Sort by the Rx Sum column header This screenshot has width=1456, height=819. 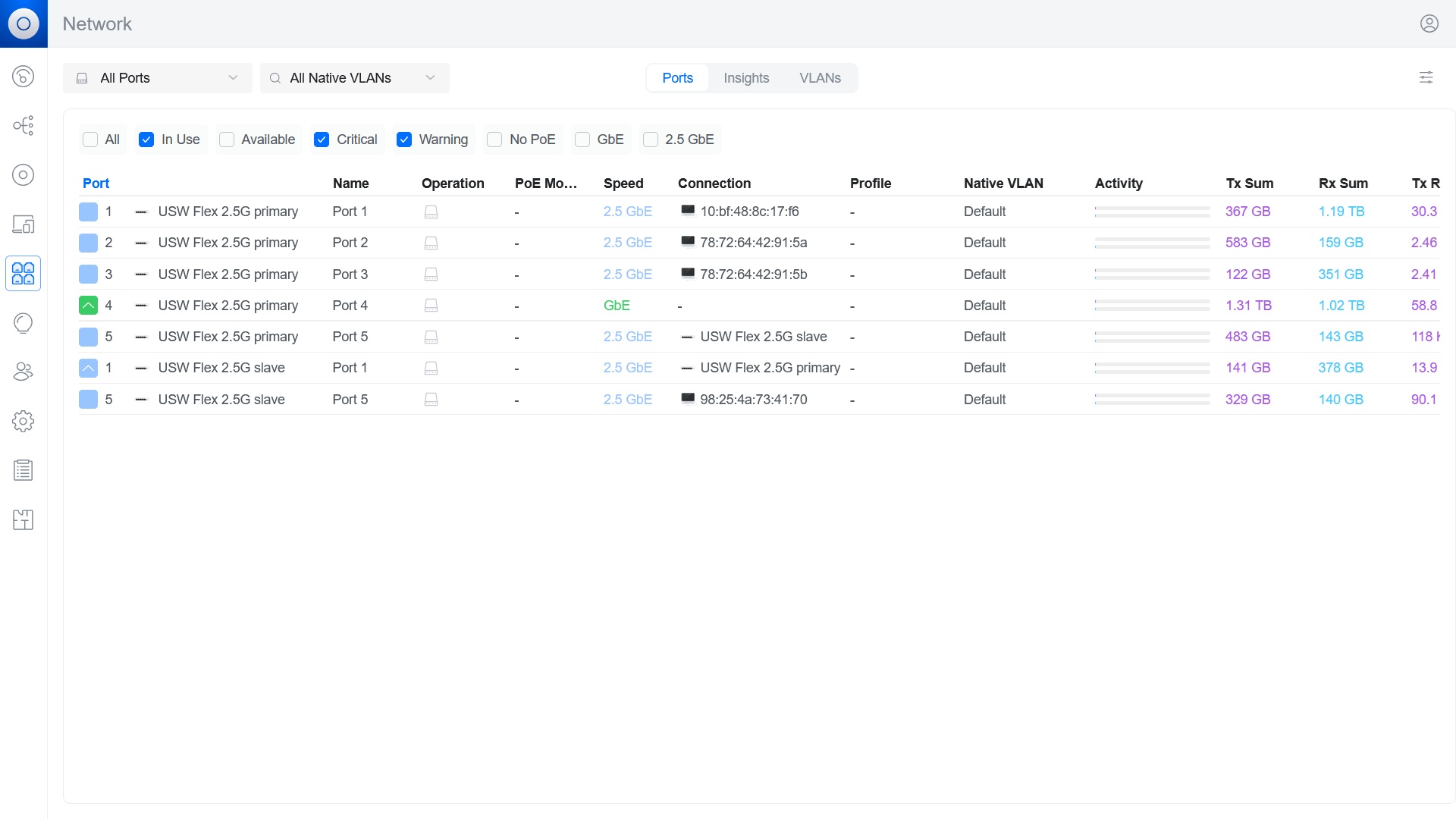1343,184
